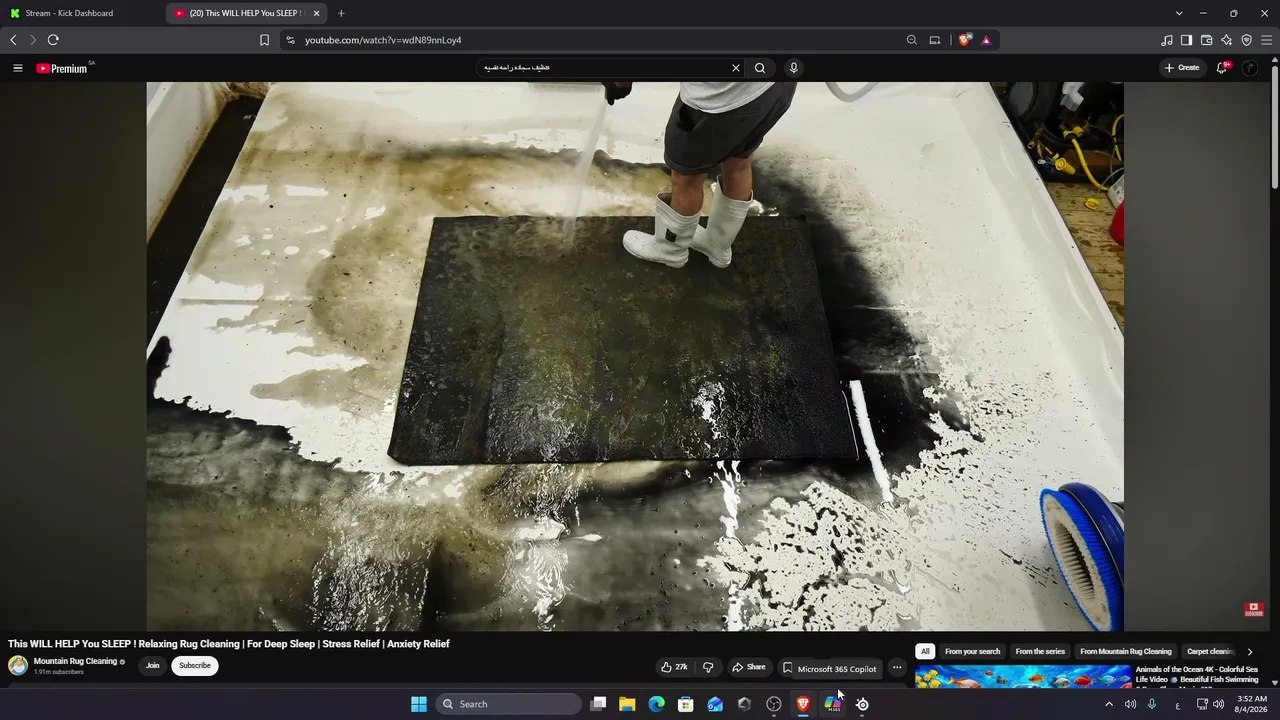Open Leo AI sparkle assistant
The height and width of the screenshot is (720, 1280).
point(1226,40)
